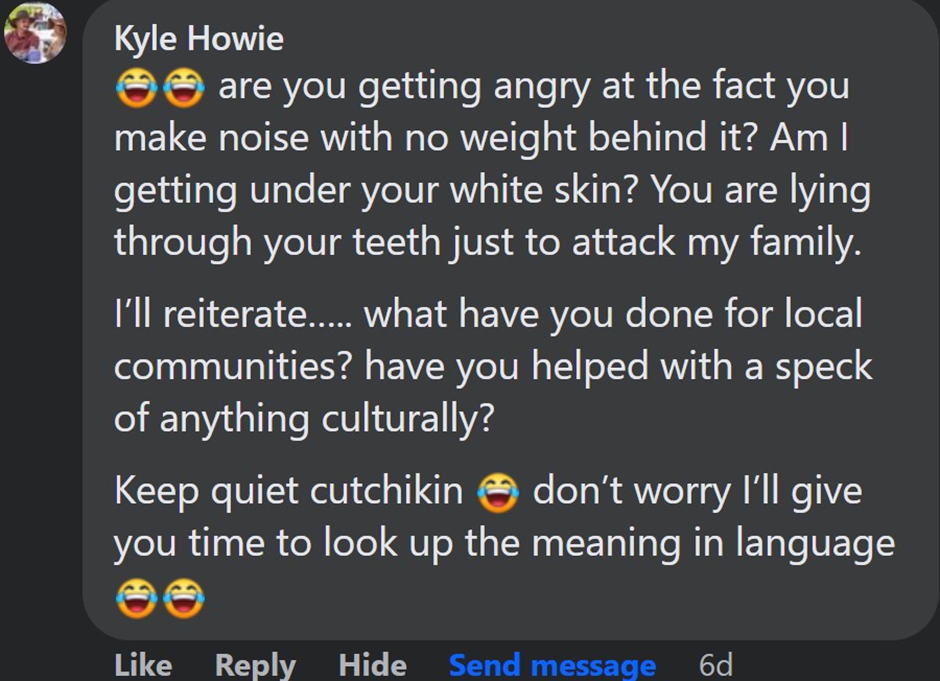Click the second laughing emoji on the last line
The width and height of the screenshot is (940, 681).
click(182, 597)
